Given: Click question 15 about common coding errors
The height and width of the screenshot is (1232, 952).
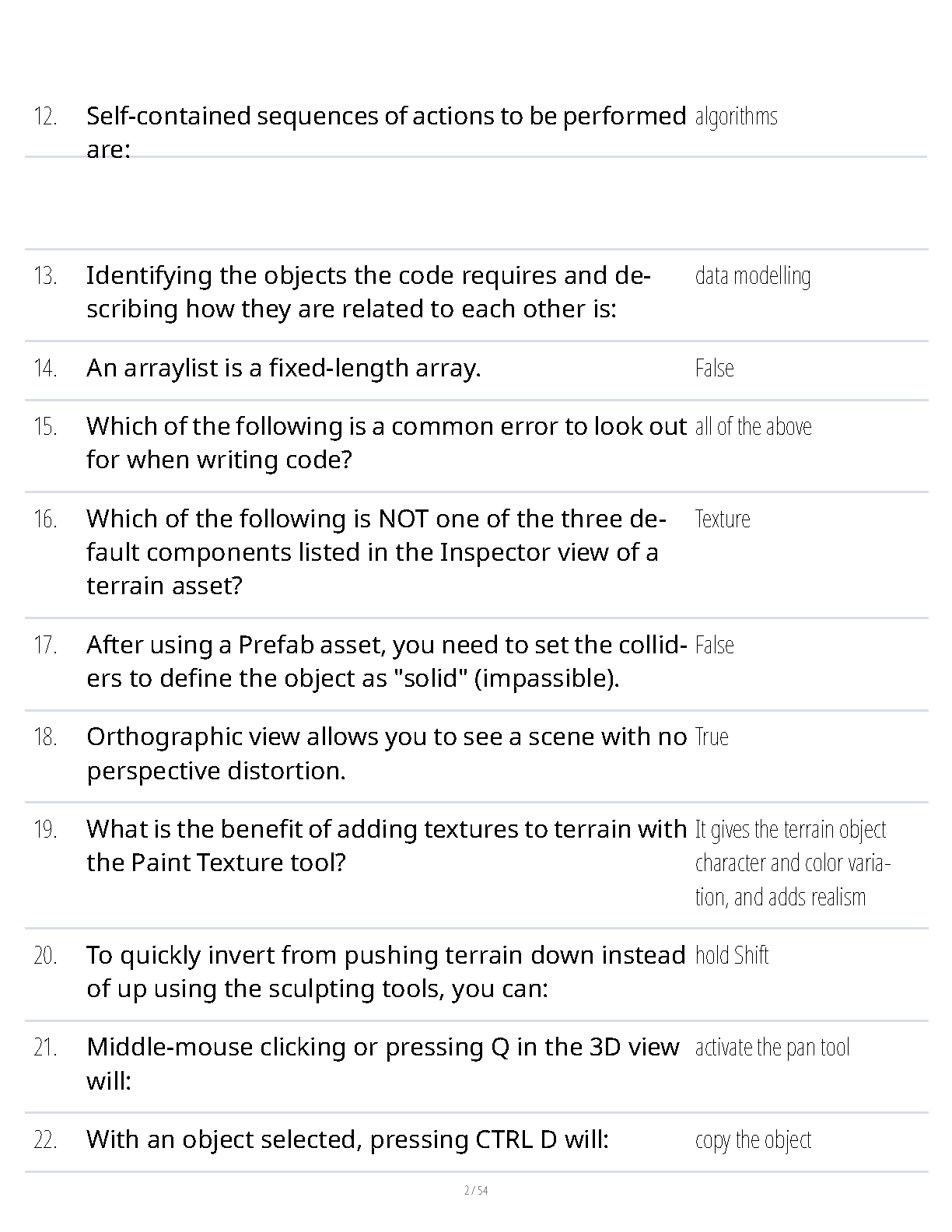Looking at the screenshot, I should 386,443.
